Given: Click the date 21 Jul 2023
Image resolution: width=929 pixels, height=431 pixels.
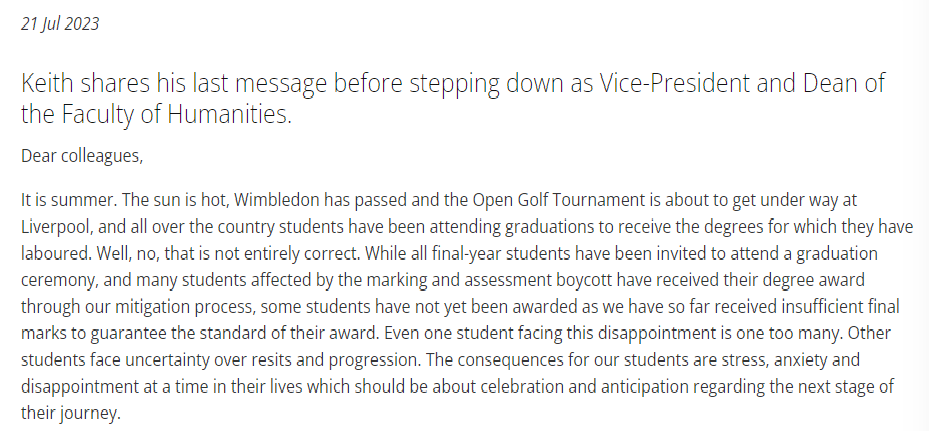Looking at the screenshot, I should (x=60, y=24).
